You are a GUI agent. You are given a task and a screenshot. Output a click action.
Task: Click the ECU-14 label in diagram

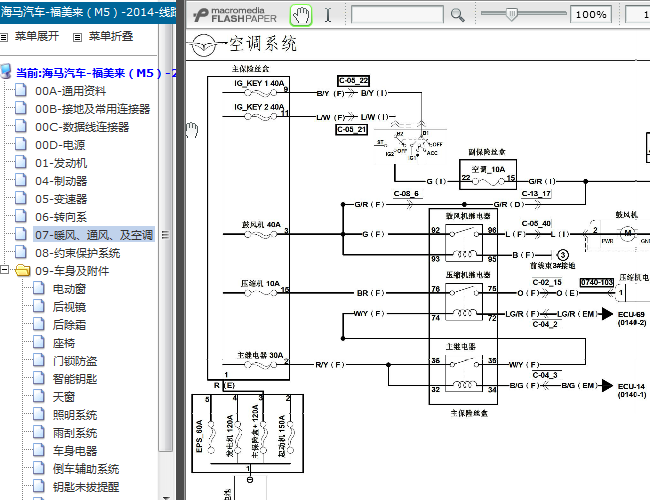click(631, 386)
